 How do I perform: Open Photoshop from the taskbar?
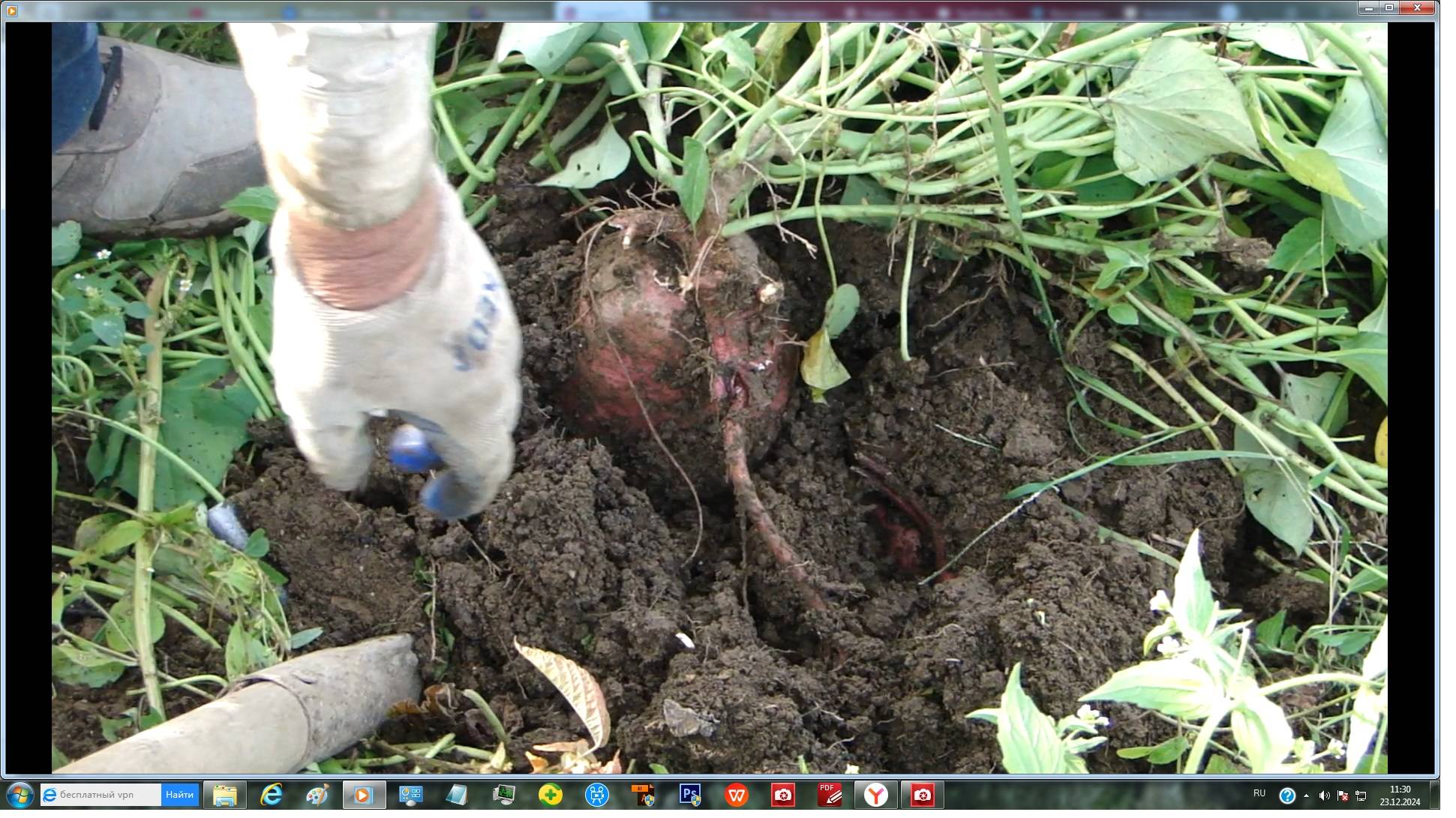pos(689,795)
